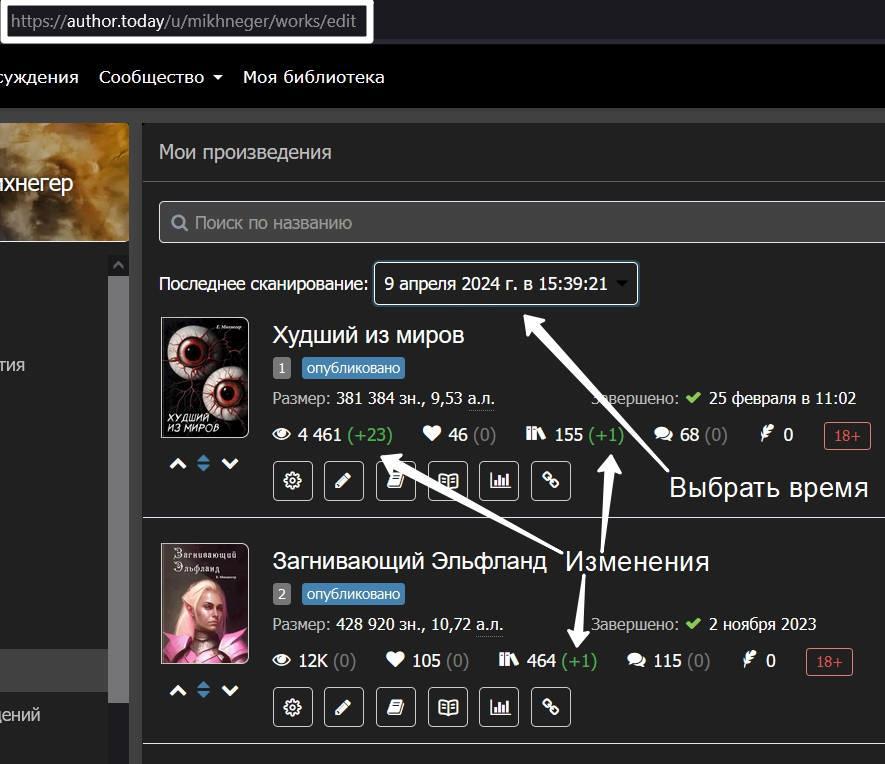Open reader icon for Загнивающий Эльфланд
The height and width of the screenshot is (764, 885).
pos(448,707)
